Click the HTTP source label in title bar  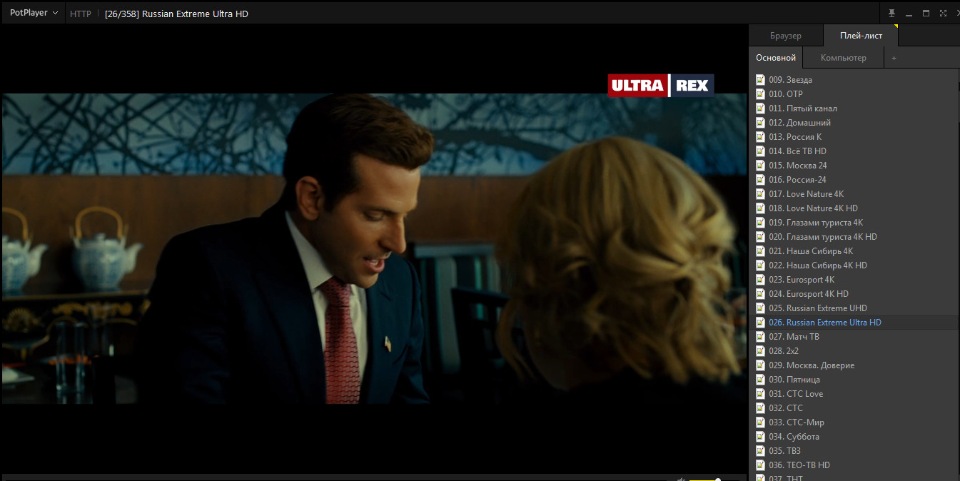[80, 13]
